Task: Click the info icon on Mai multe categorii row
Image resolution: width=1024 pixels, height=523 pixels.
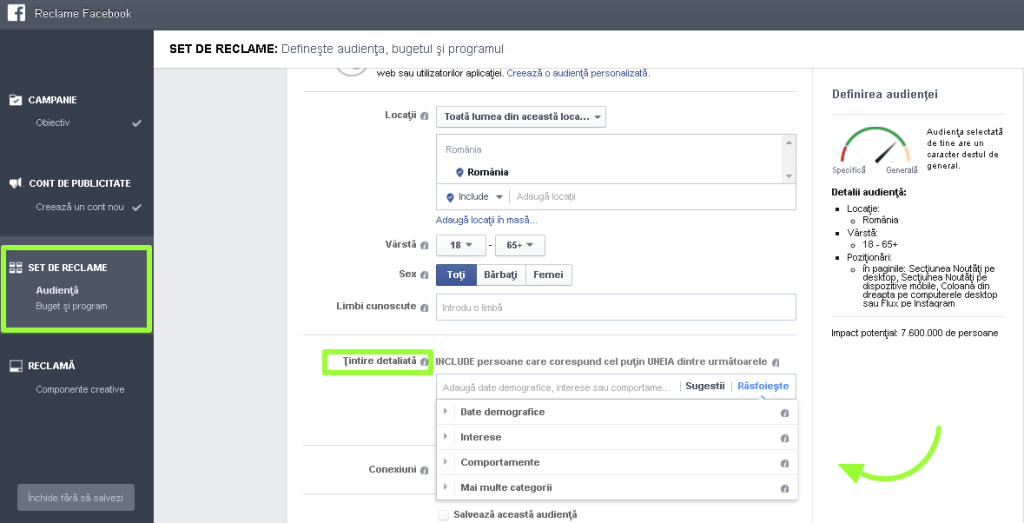Action: pyautogui.click(x=785, y=488)
